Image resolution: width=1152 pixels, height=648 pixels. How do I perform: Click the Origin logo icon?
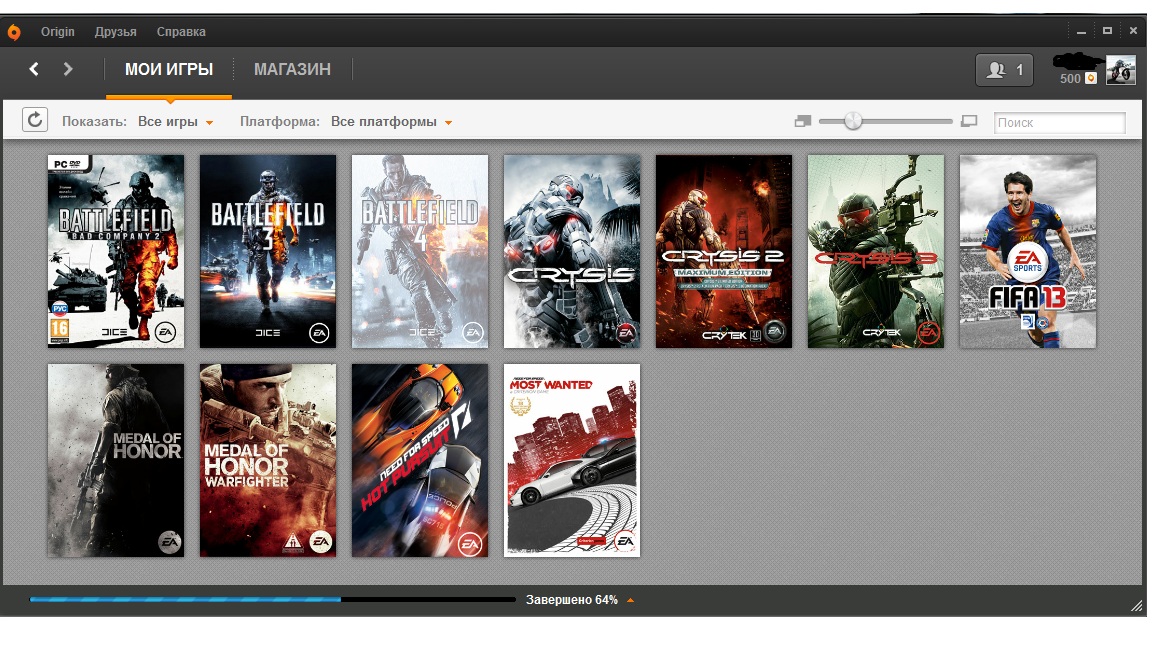click(14, 32)
